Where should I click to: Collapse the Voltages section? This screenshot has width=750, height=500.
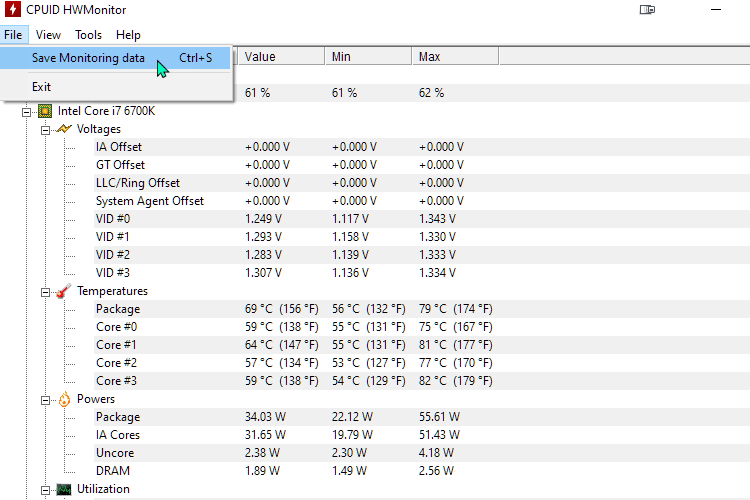tap(45, 130)
